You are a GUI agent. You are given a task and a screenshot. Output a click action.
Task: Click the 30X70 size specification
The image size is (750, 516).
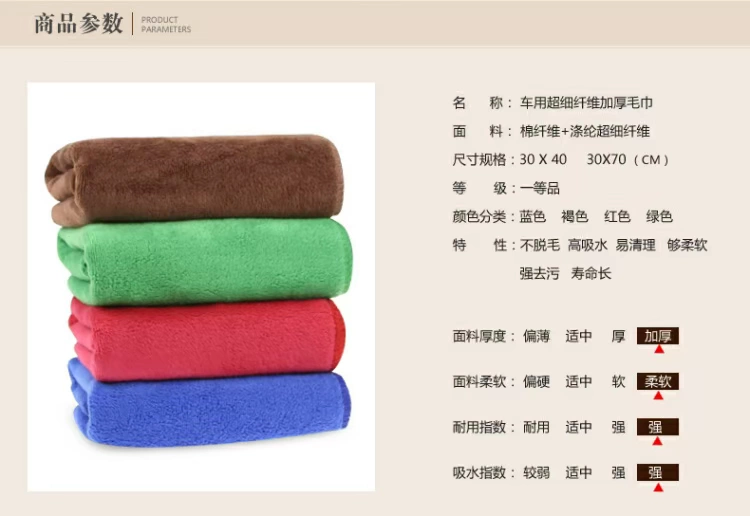(606, 159)
